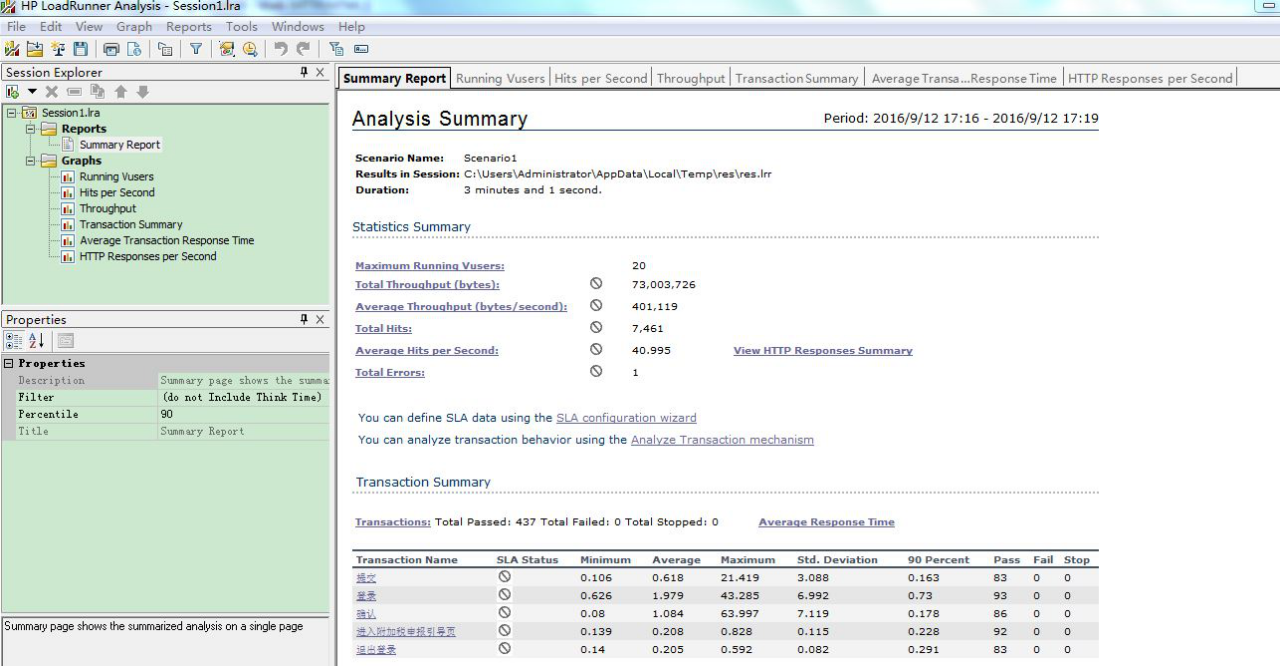
Task: Switch to the Hits per Second tab
Action: click(600, 78)
